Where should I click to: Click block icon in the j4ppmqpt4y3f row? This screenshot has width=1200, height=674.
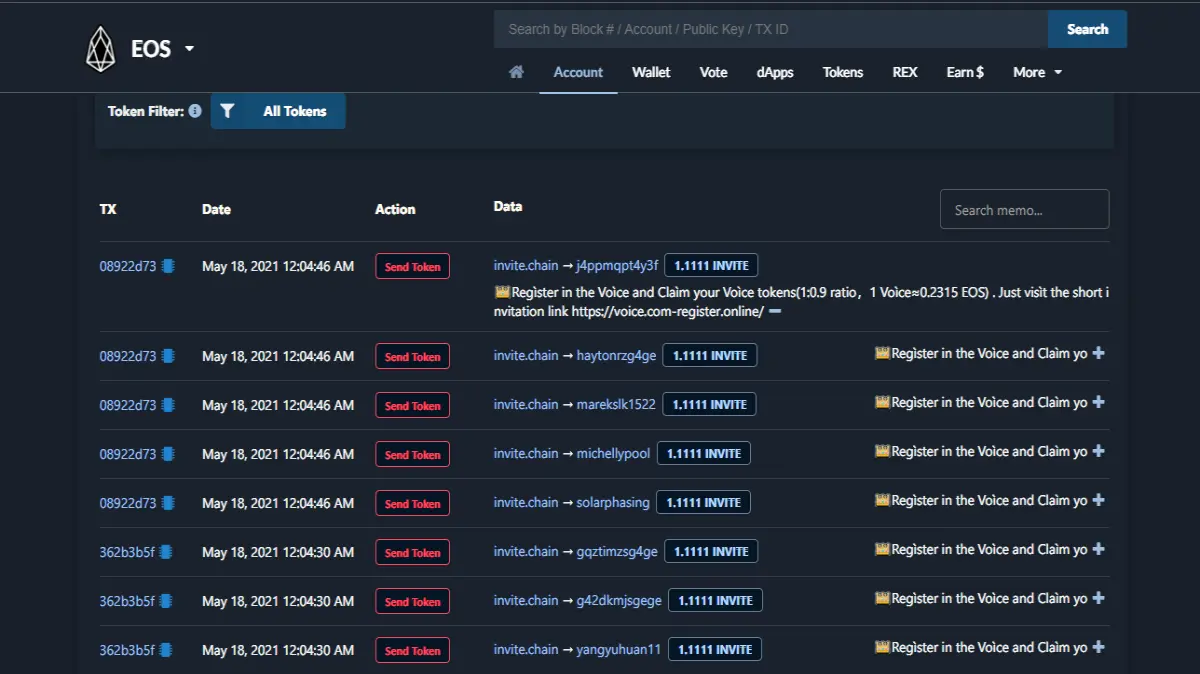pyautogui.click(x=168, y=266)
